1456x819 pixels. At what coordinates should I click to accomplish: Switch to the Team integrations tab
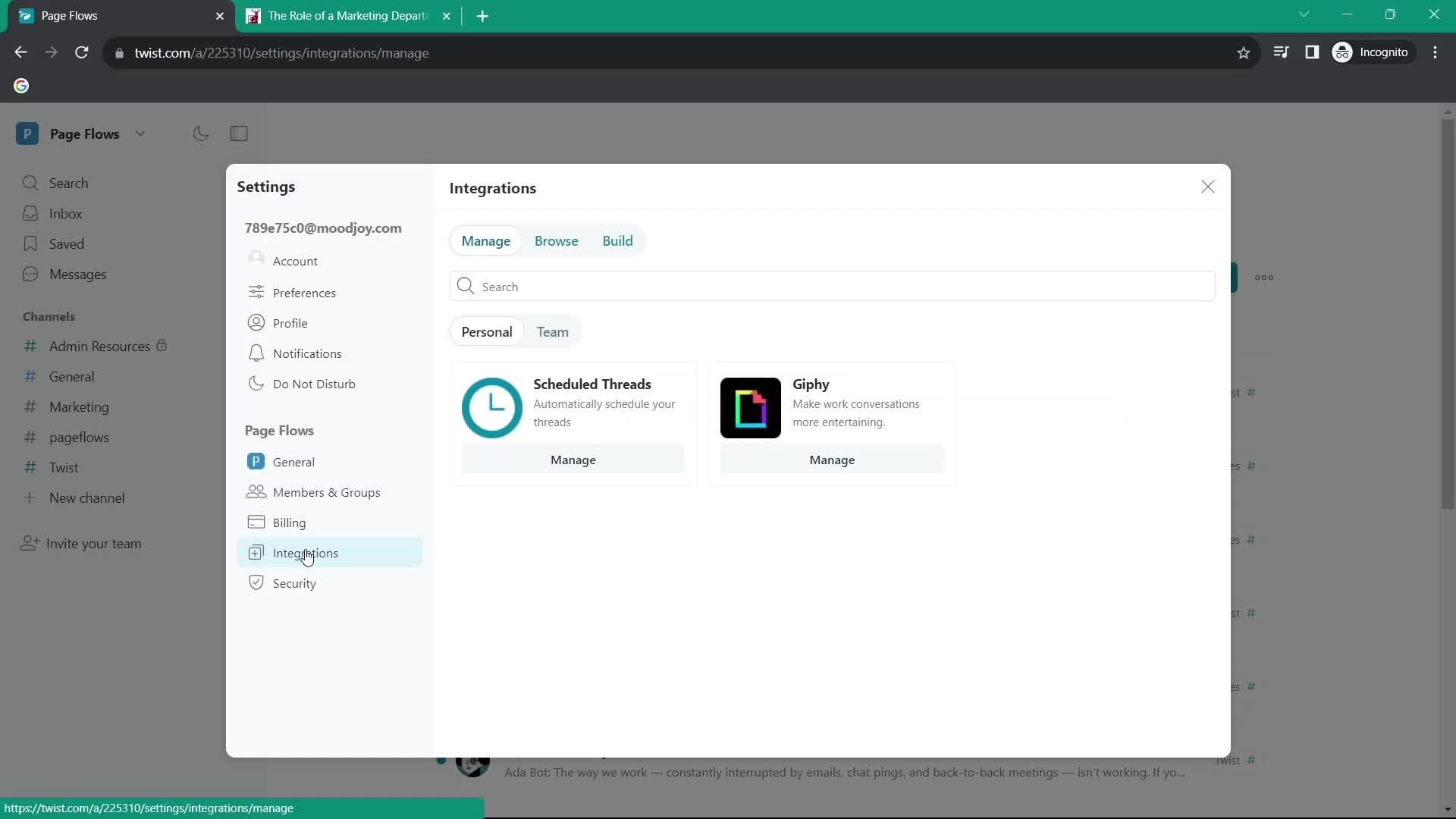coord(553,331)
